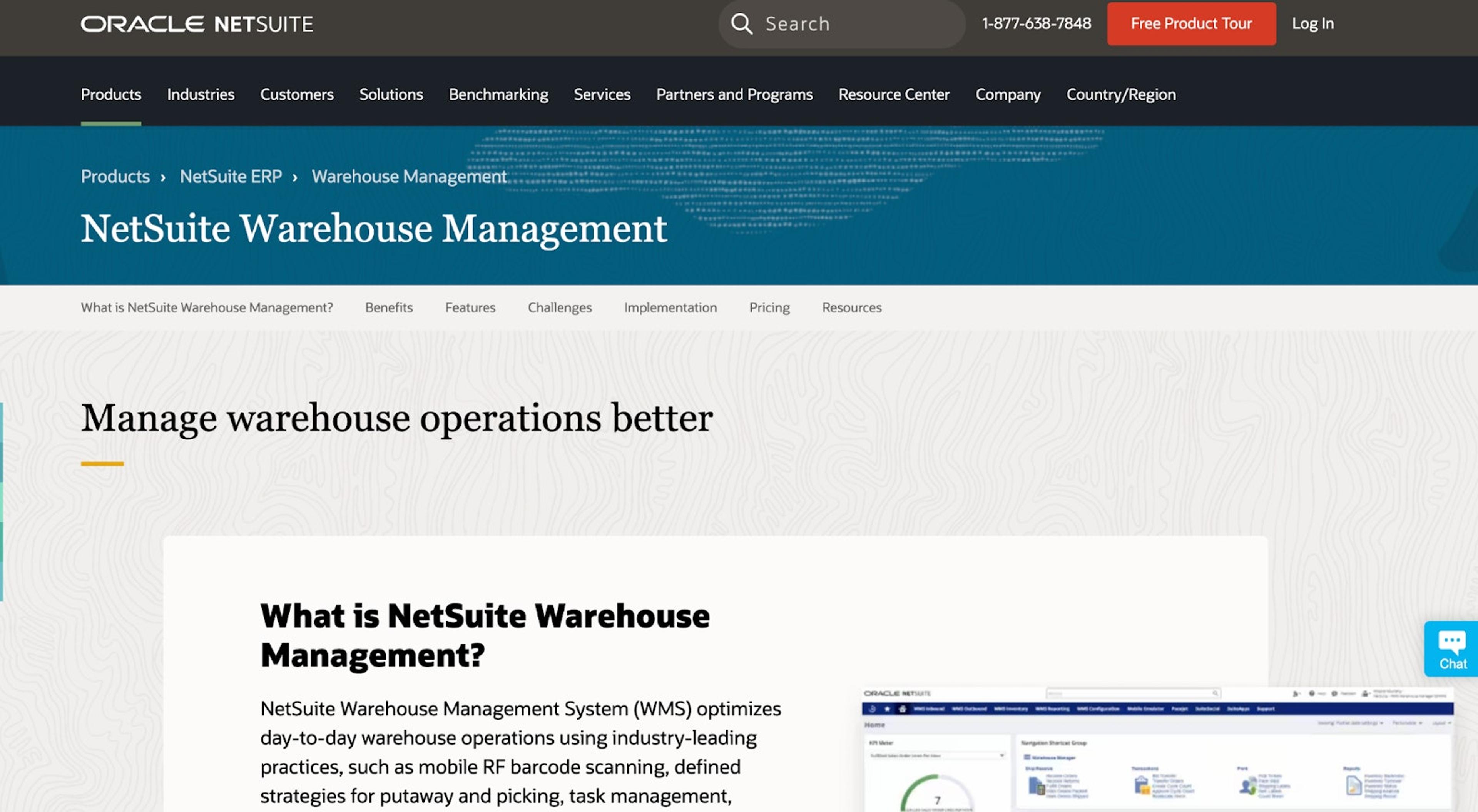This screenshot has height=812, width=1478.
Task: Jump to What is NetSuite Warehouse Management section
Action: 207,307
